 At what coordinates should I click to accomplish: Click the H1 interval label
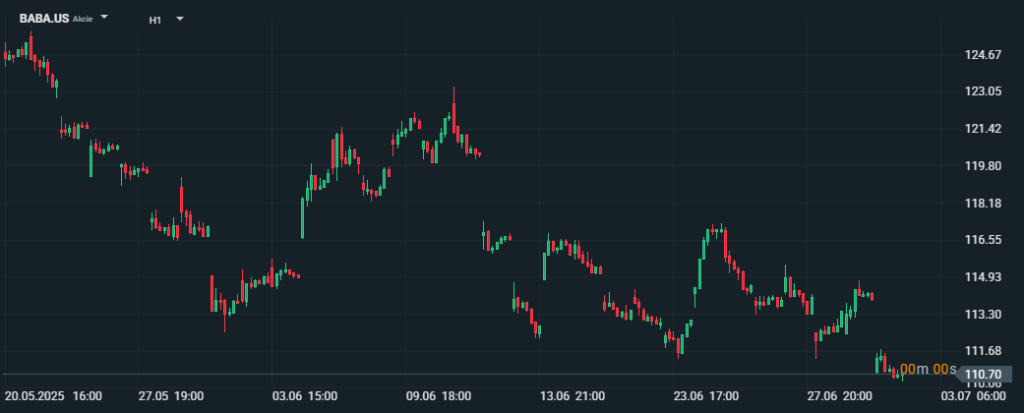[155, 20]
